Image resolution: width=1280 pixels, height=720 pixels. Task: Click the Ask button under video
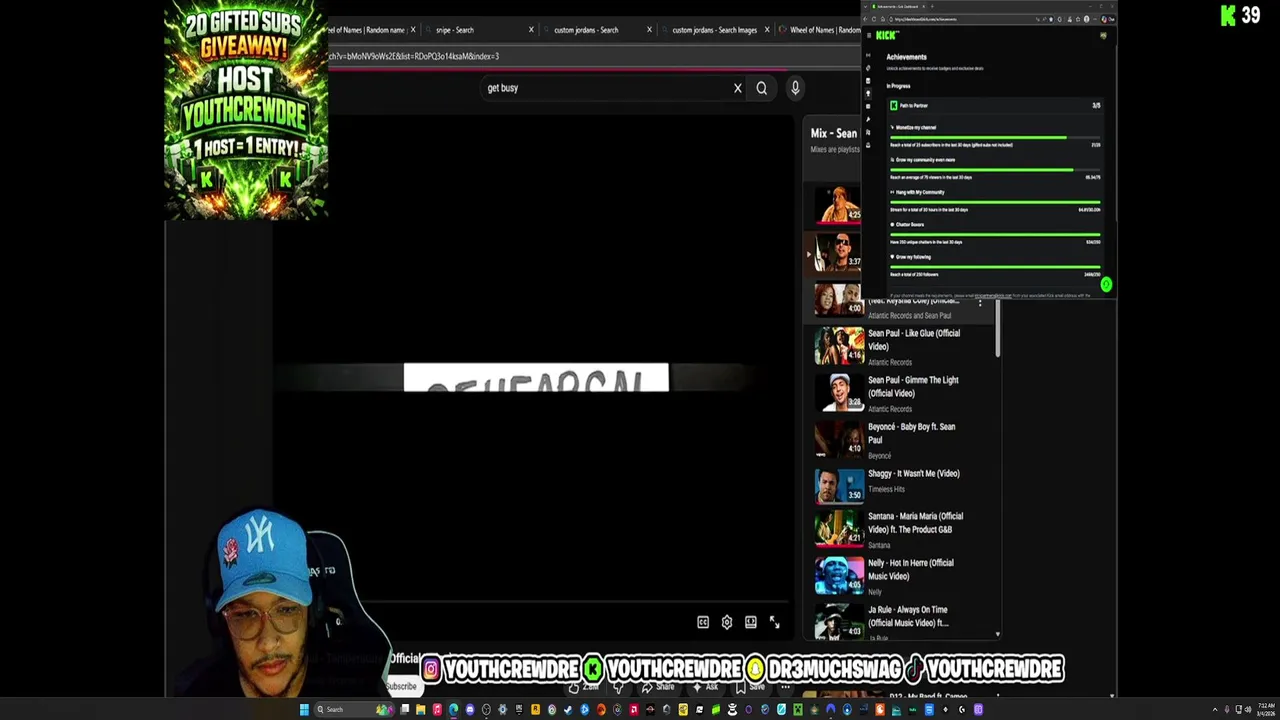pyautogui.click(x=706, y=687)
